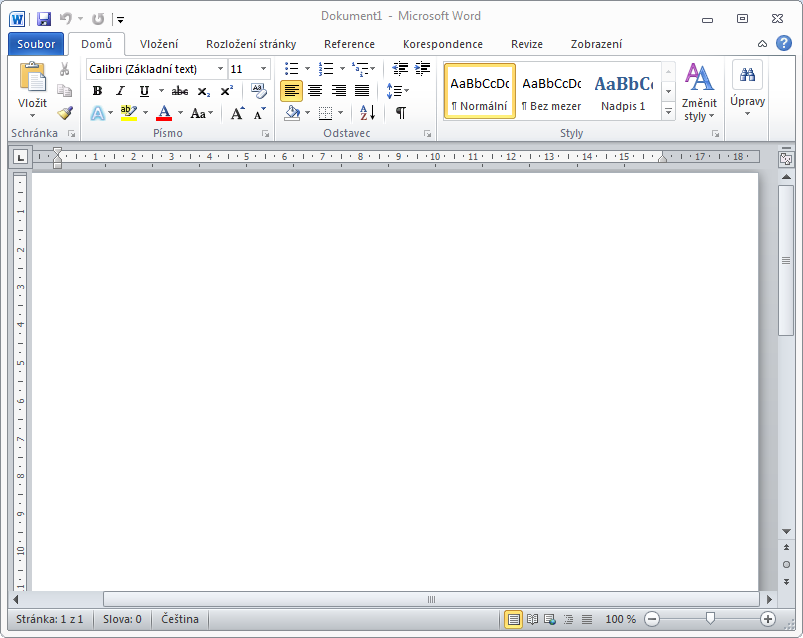Screen dimensions: 803x638
Task: Click the subscript icon
Action: click(203, 90)
